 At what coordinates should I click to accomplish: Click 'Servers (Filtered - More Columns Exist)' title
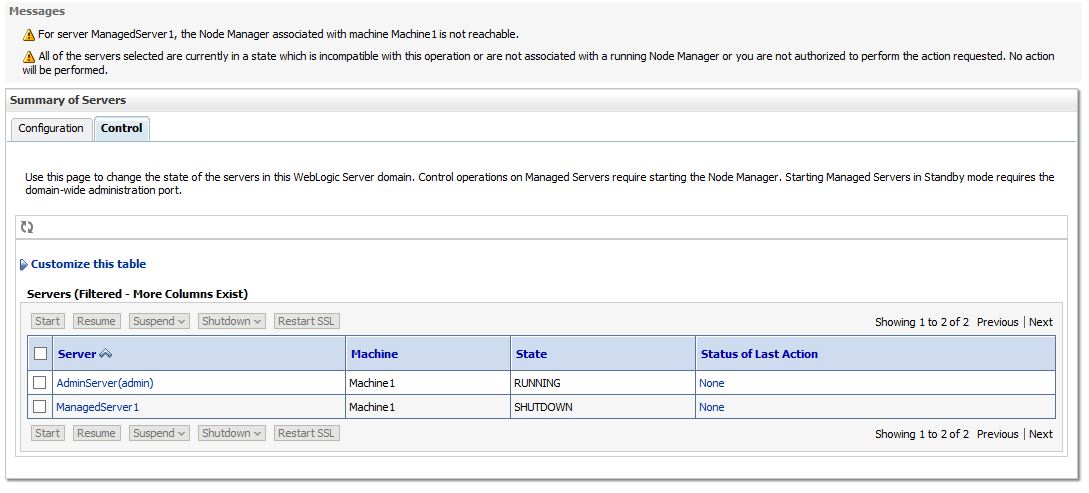(138, 294)
